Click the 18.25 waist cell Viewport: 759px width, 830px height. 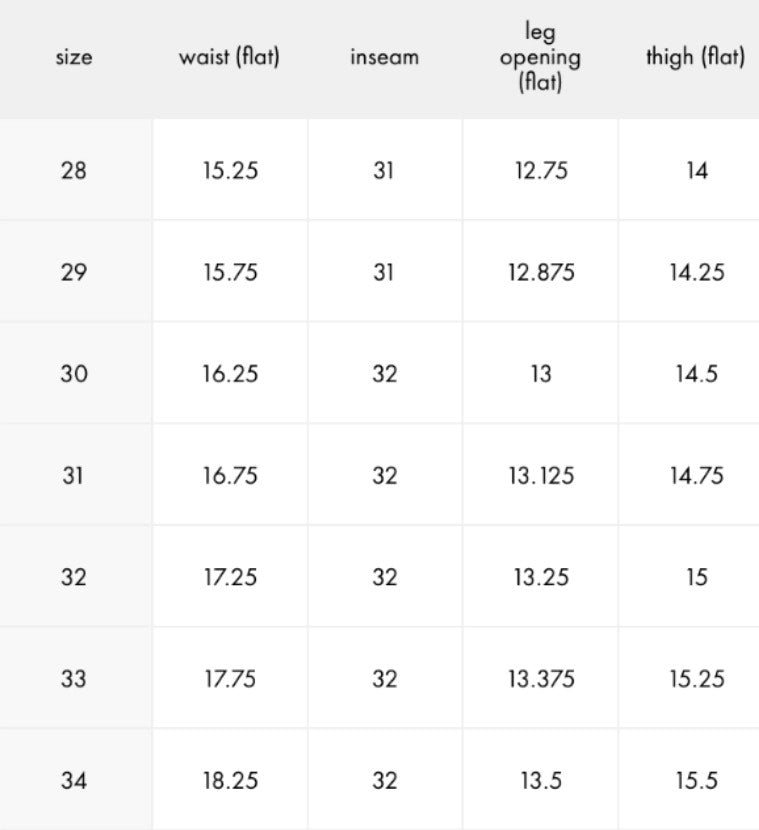(x=230, y=781)
